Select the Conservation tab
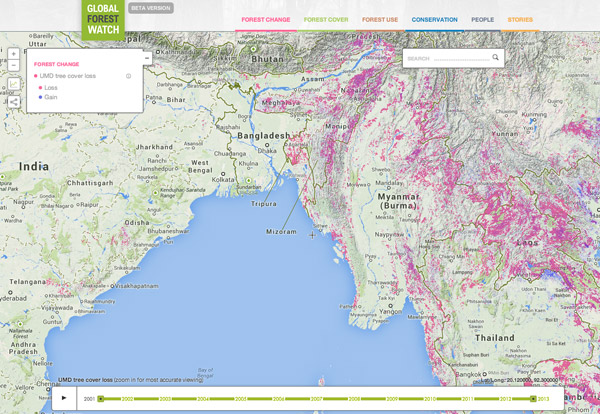 pyautogui.click(x=435, y=20)
